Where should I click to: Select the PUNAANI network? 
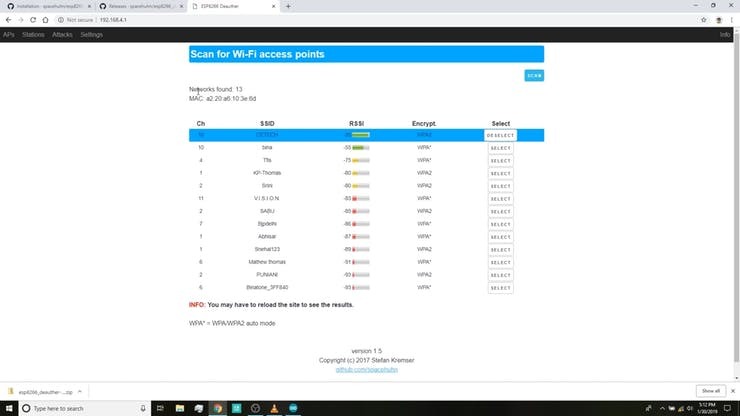click(x=501, y=275)
